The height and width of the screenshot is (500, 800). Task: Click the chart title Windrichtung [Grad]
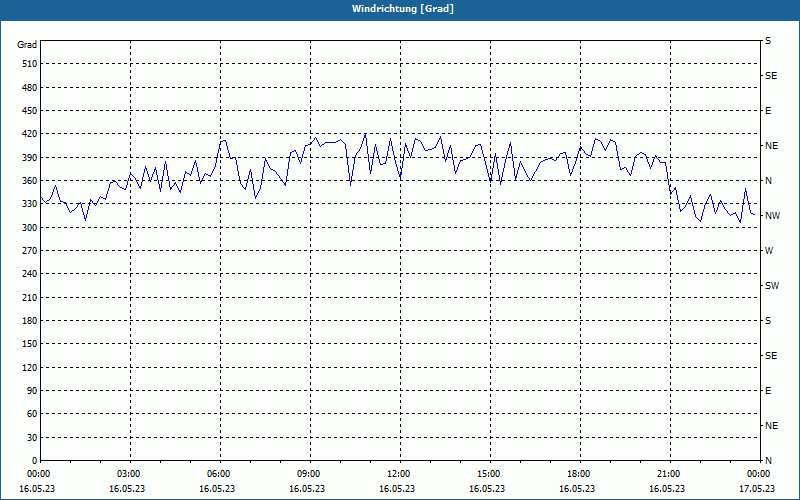click(x=403, y=9)
